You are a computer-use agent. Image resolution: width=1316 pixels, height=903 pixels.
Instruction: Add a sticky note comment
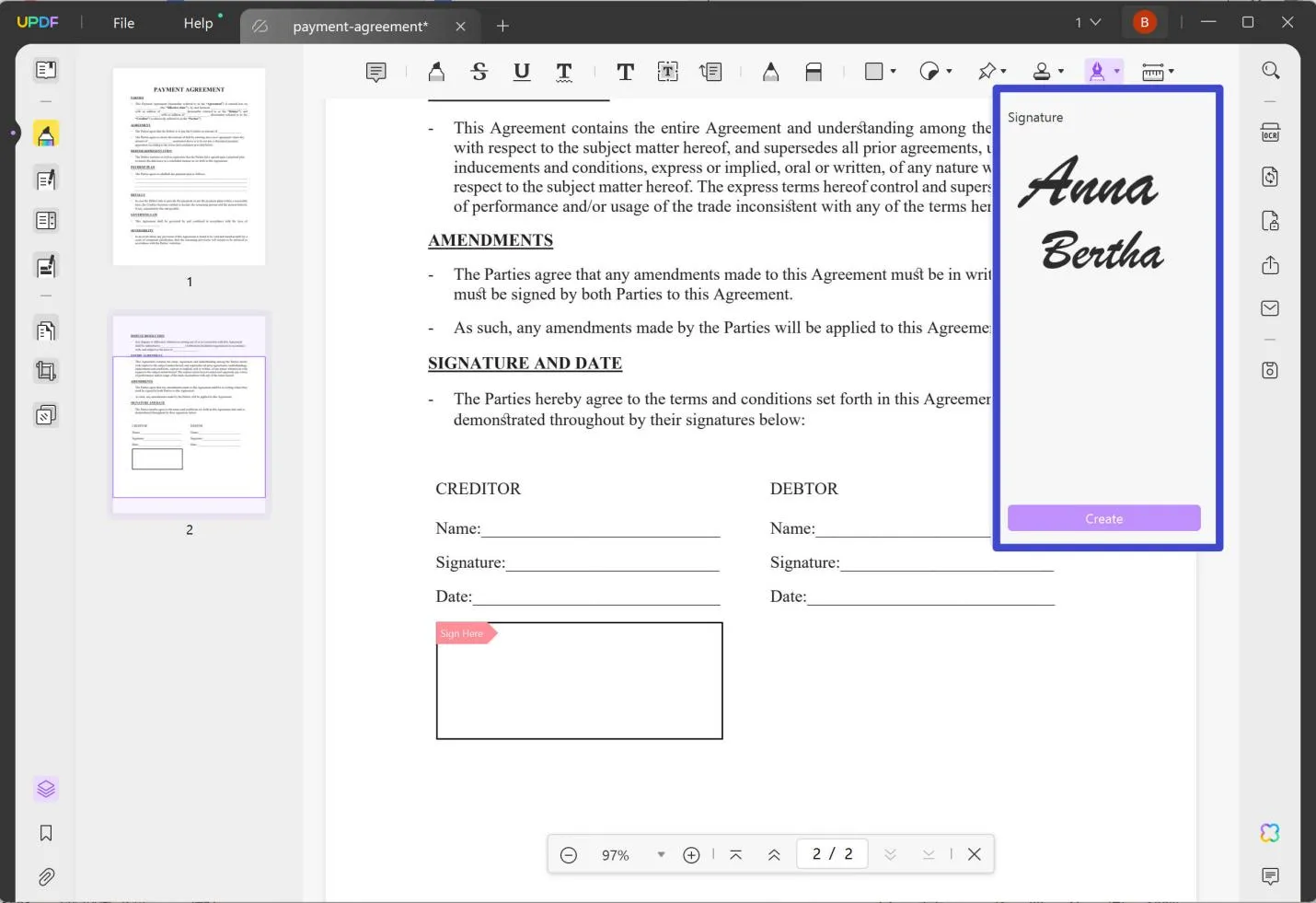[375, 71]
